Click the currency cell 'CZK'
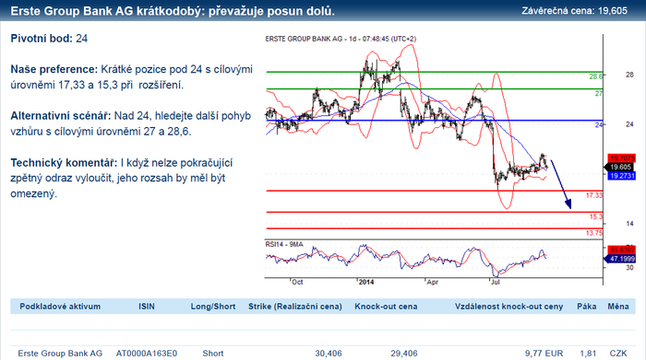 618,353
